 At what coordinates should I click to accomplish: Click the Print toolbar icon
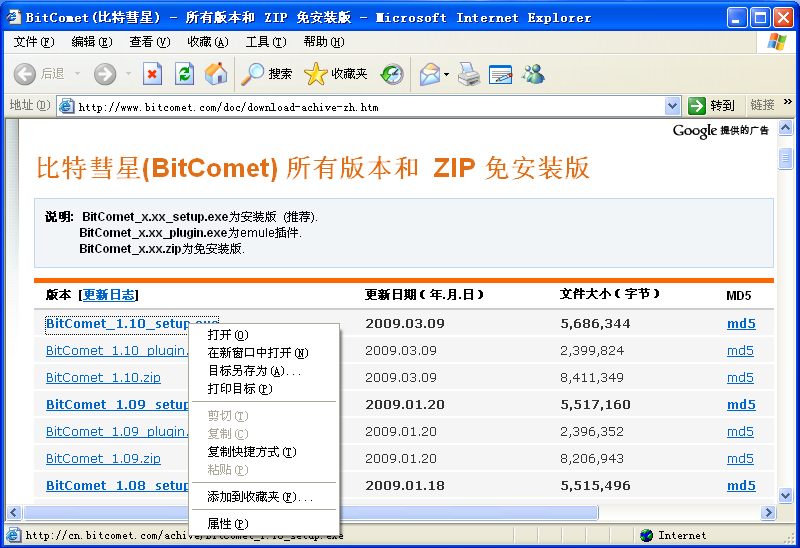468,74
